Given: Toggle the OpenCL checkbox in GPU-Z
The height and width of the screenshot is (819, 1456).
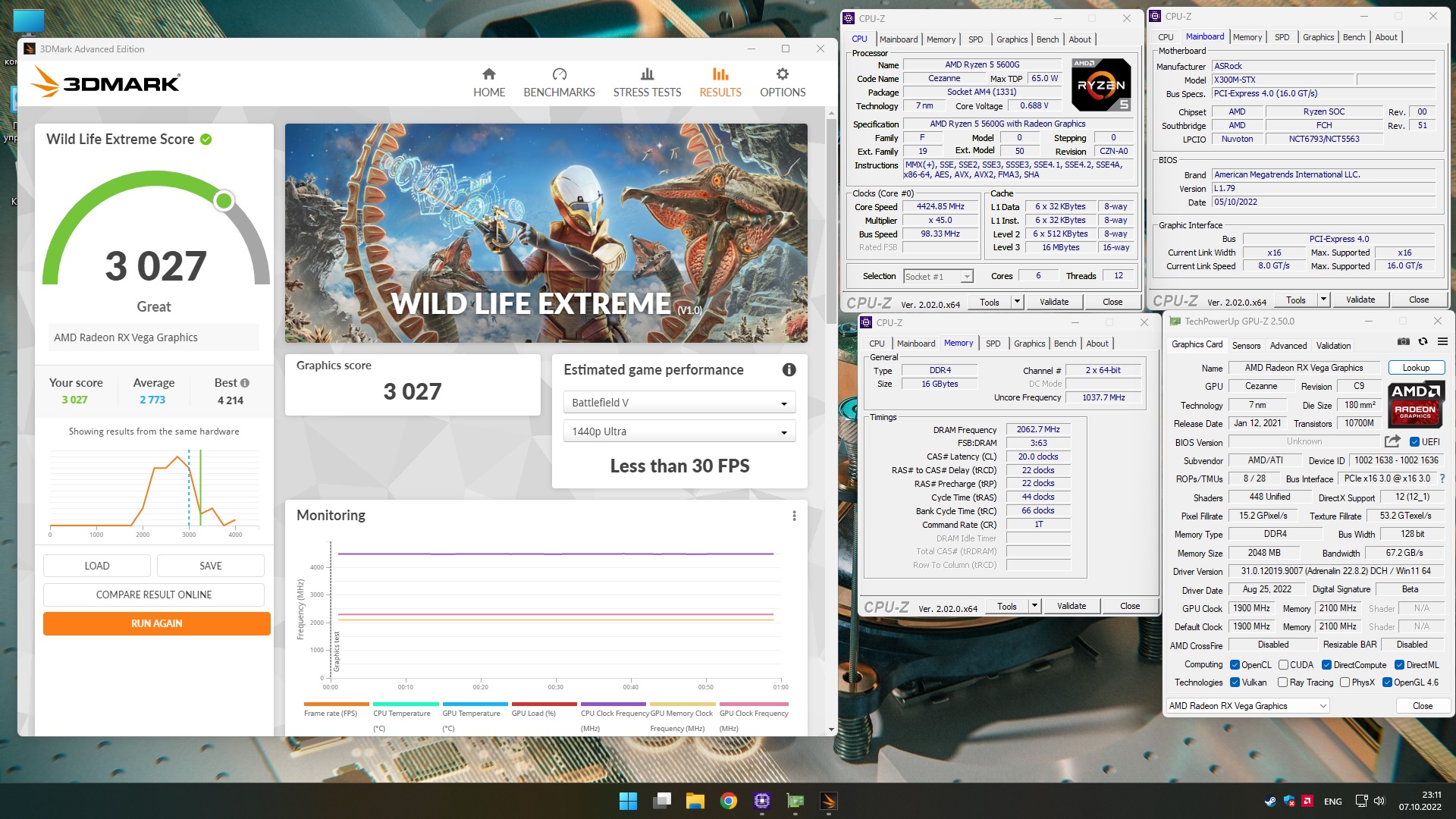Looking at the screenshot, I should pyautogui.click(x=1235, y=665).
